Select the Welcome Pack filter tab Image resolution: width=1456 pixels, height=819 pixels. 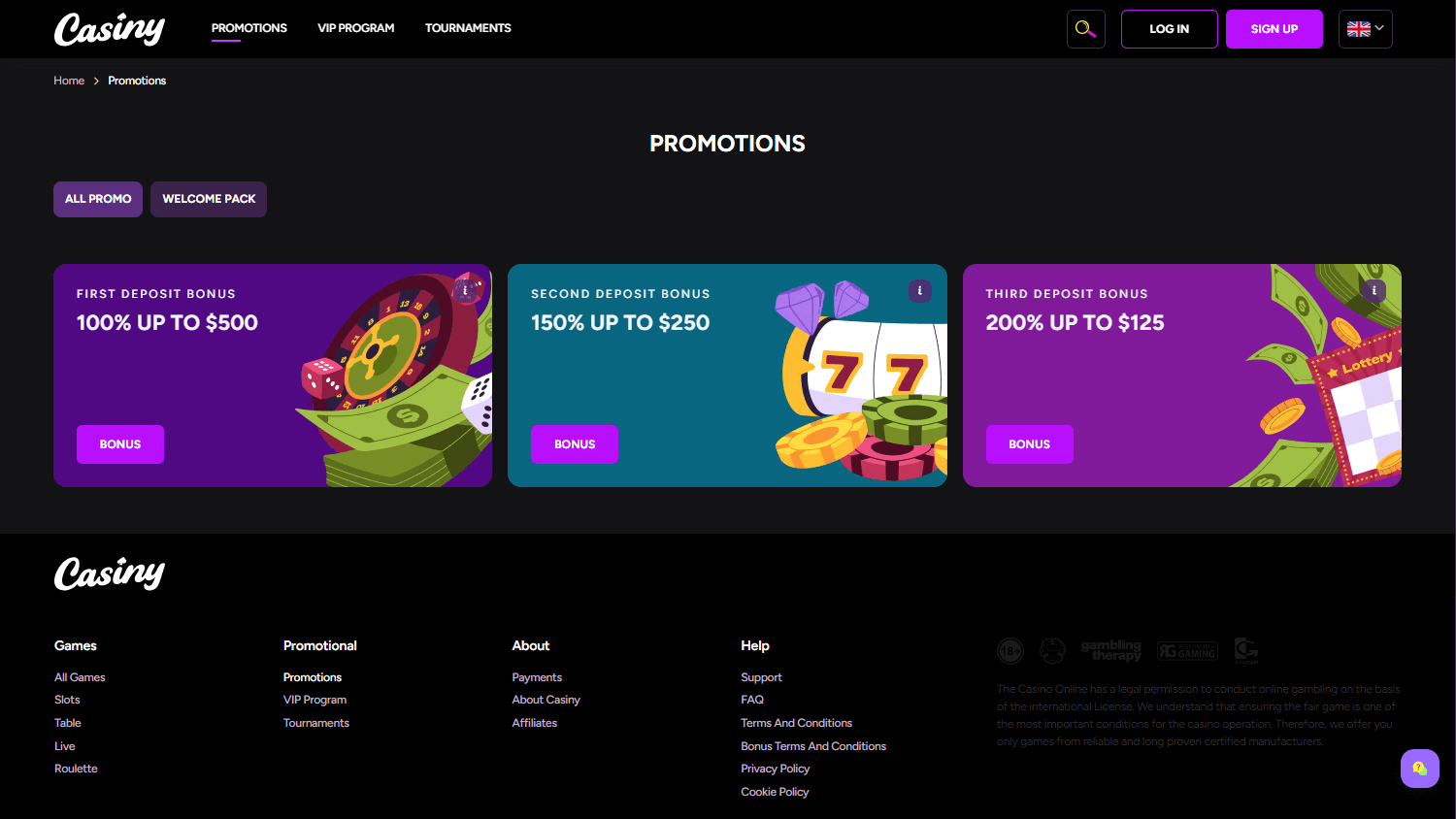(209, 199)
